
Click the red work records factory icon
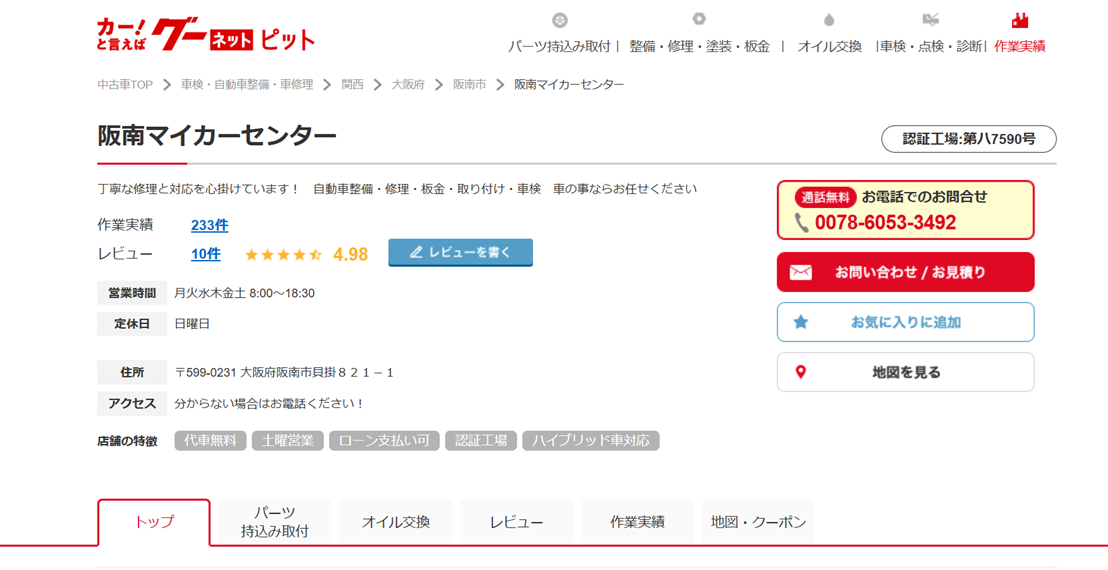tap(1020, 20)
